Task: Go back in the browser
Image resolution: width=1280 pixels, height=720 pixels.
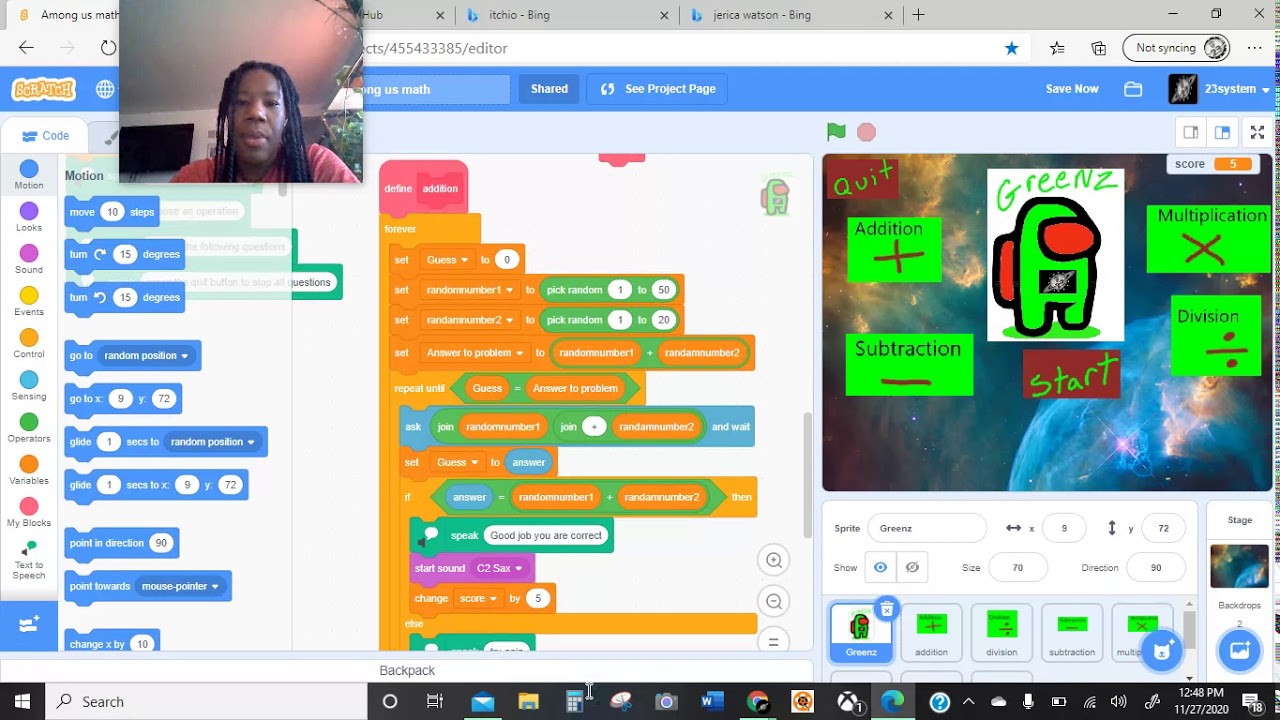Action: coord(26,48)
